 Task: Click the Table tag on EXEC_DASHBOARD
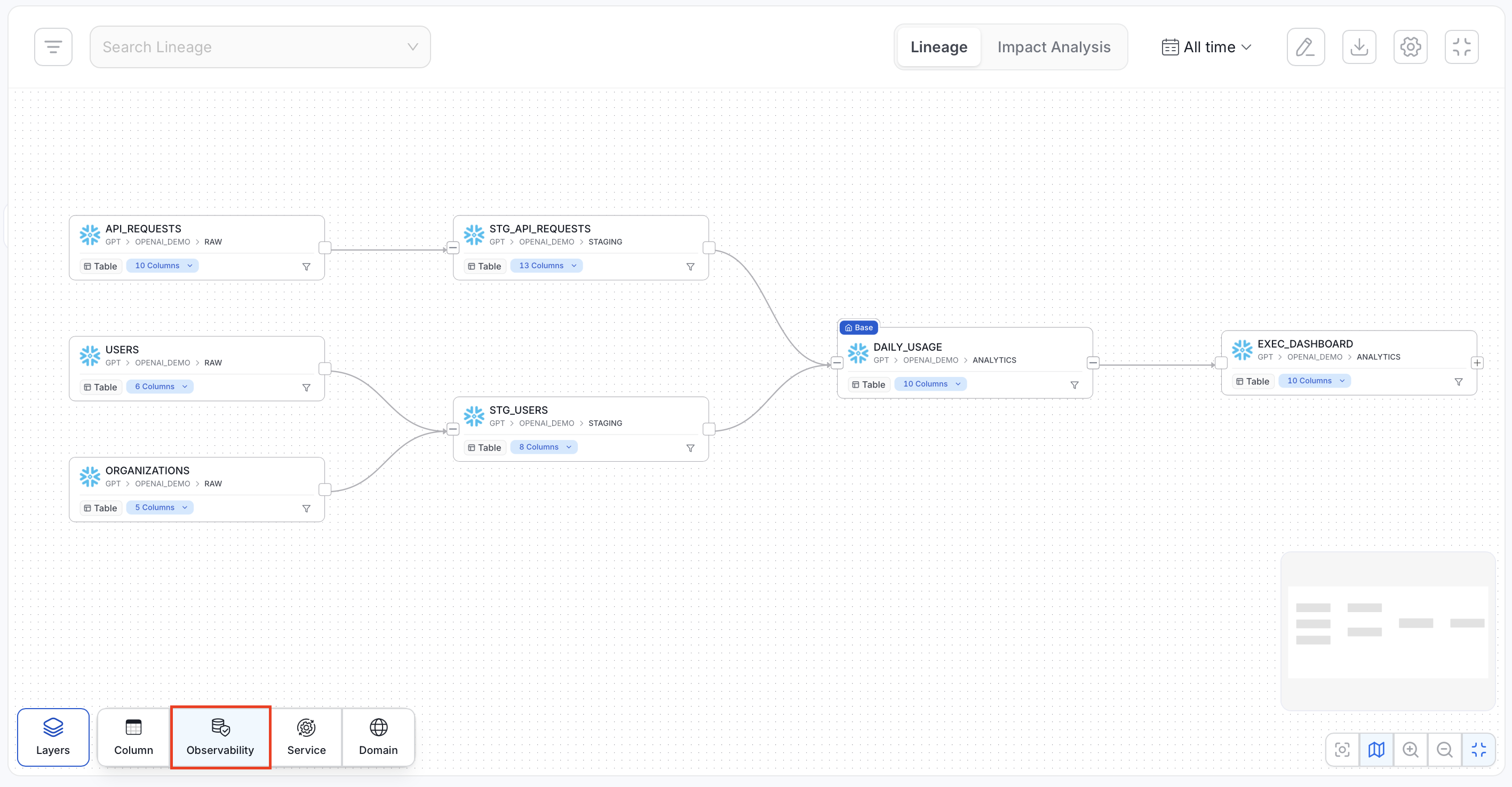click(1253, 381)
